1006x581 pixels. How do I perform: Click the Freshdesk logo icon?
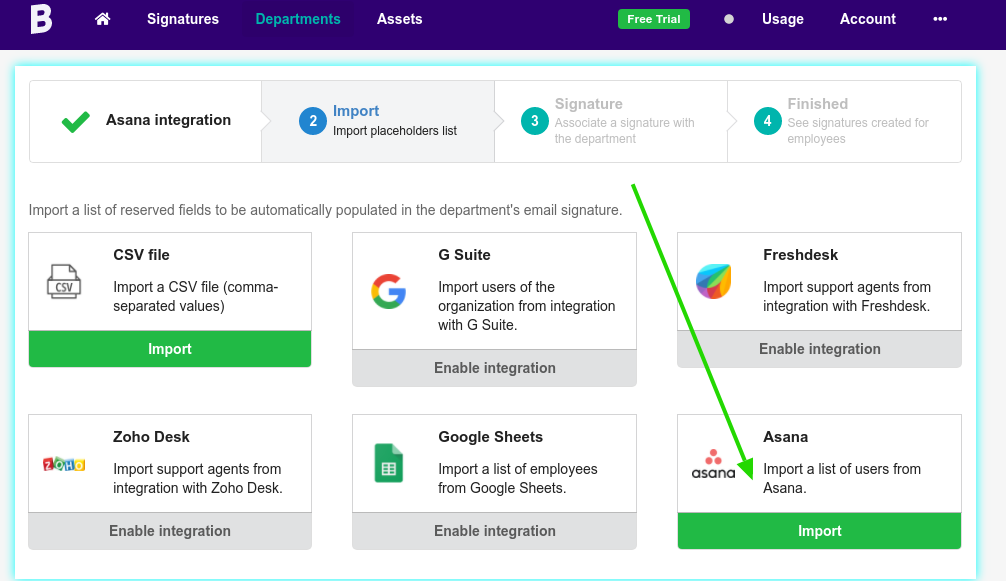point(713,281)
